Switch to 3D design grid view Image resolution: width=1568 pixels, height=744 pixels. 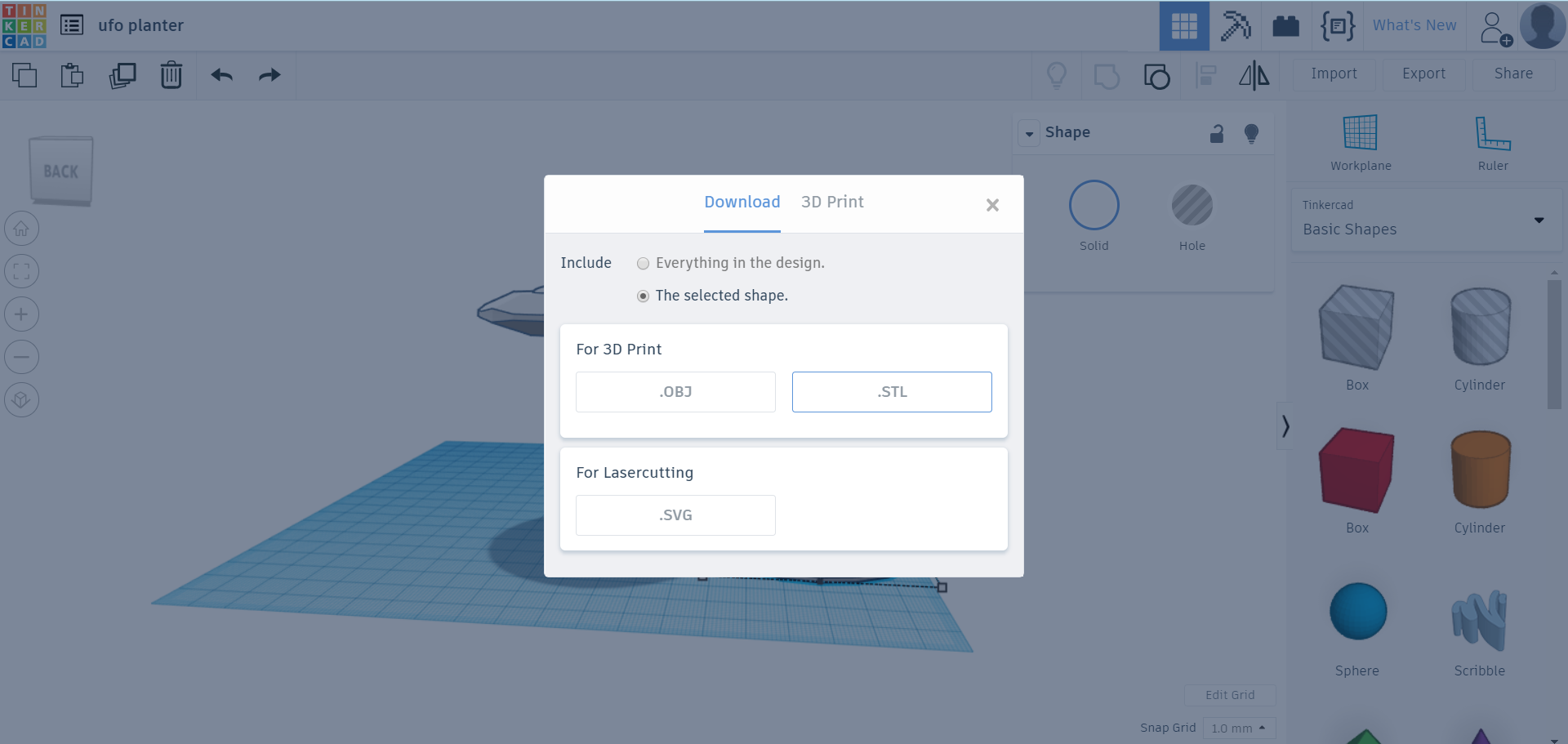(1184, 26)
